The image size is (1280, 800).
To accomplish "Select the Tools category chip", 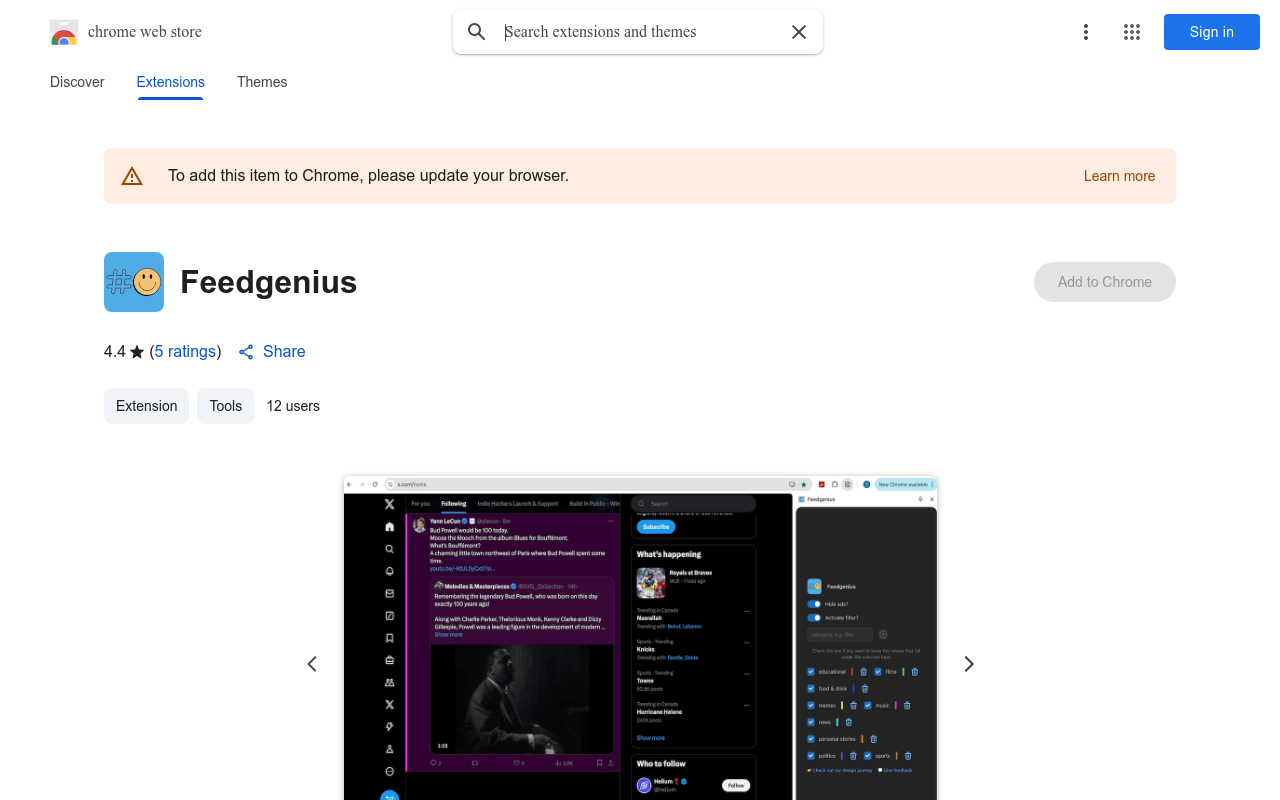I will click(x=226, y=406).
